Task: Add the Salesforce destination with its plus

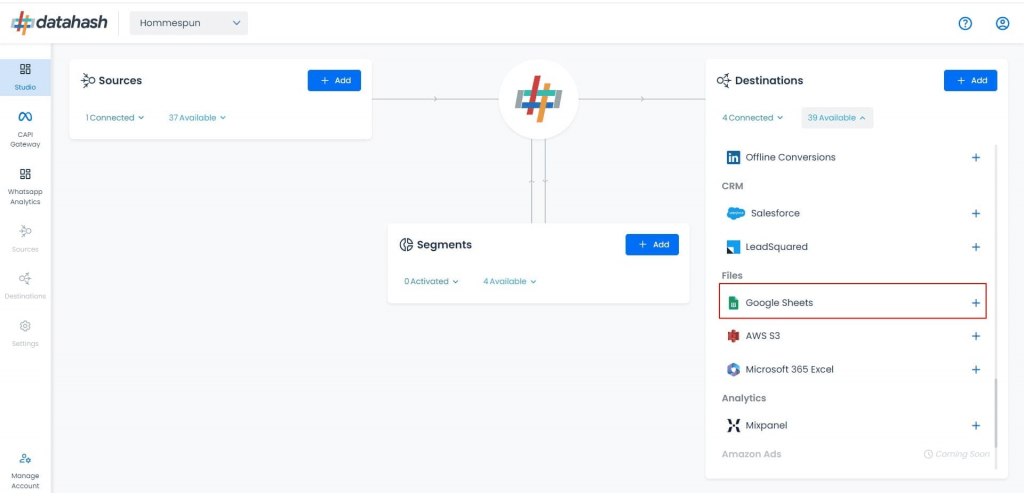Action: coord(976,214)
